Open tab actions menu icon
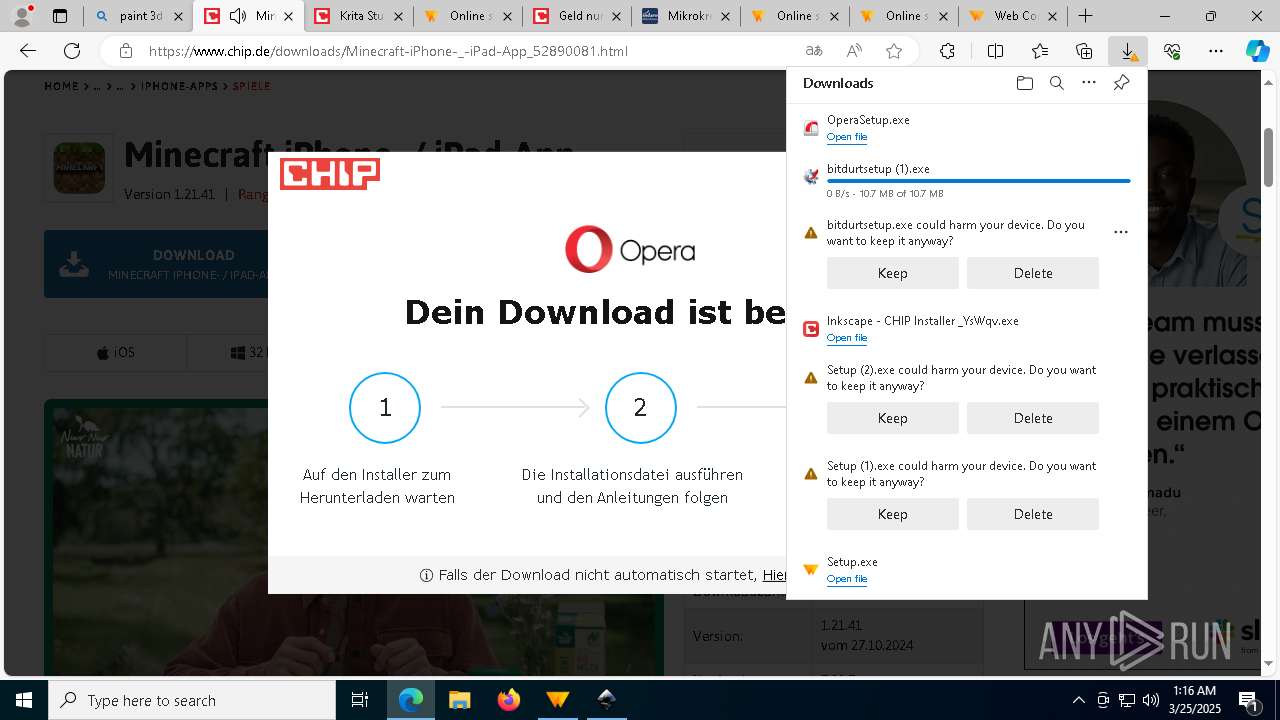 click(60, 16)
